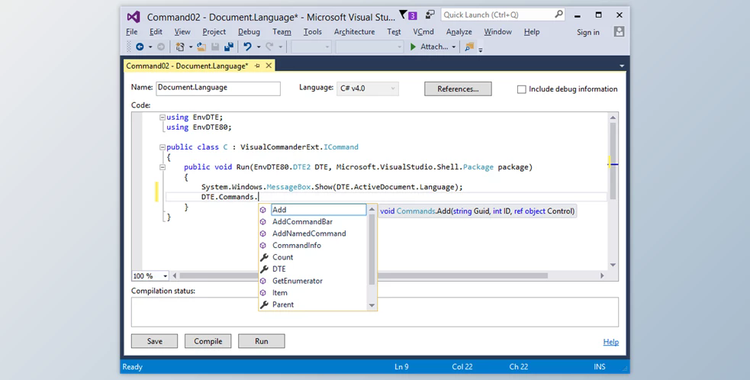The image size is (750, 380).
Task: Click the code editor's scroll right arrow
Action: point(602,276)
